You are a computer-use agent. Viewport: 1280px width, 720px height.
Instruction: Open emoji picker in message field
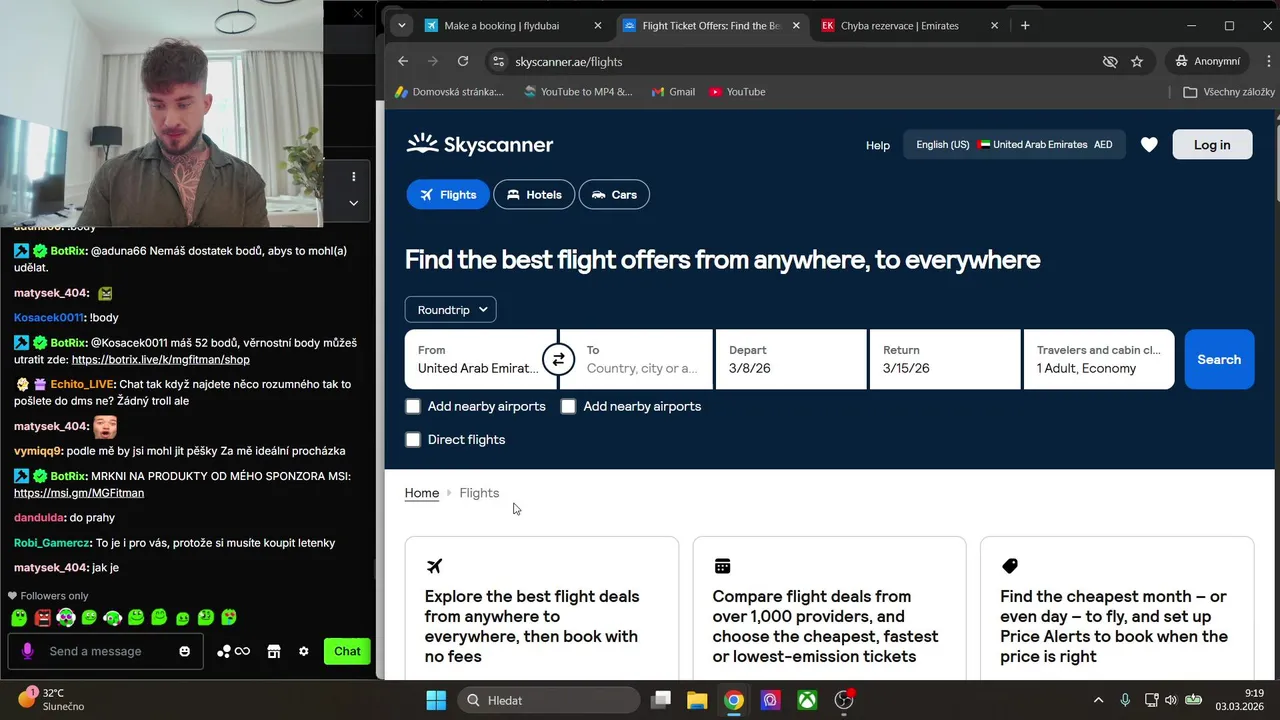click(184, 651)
